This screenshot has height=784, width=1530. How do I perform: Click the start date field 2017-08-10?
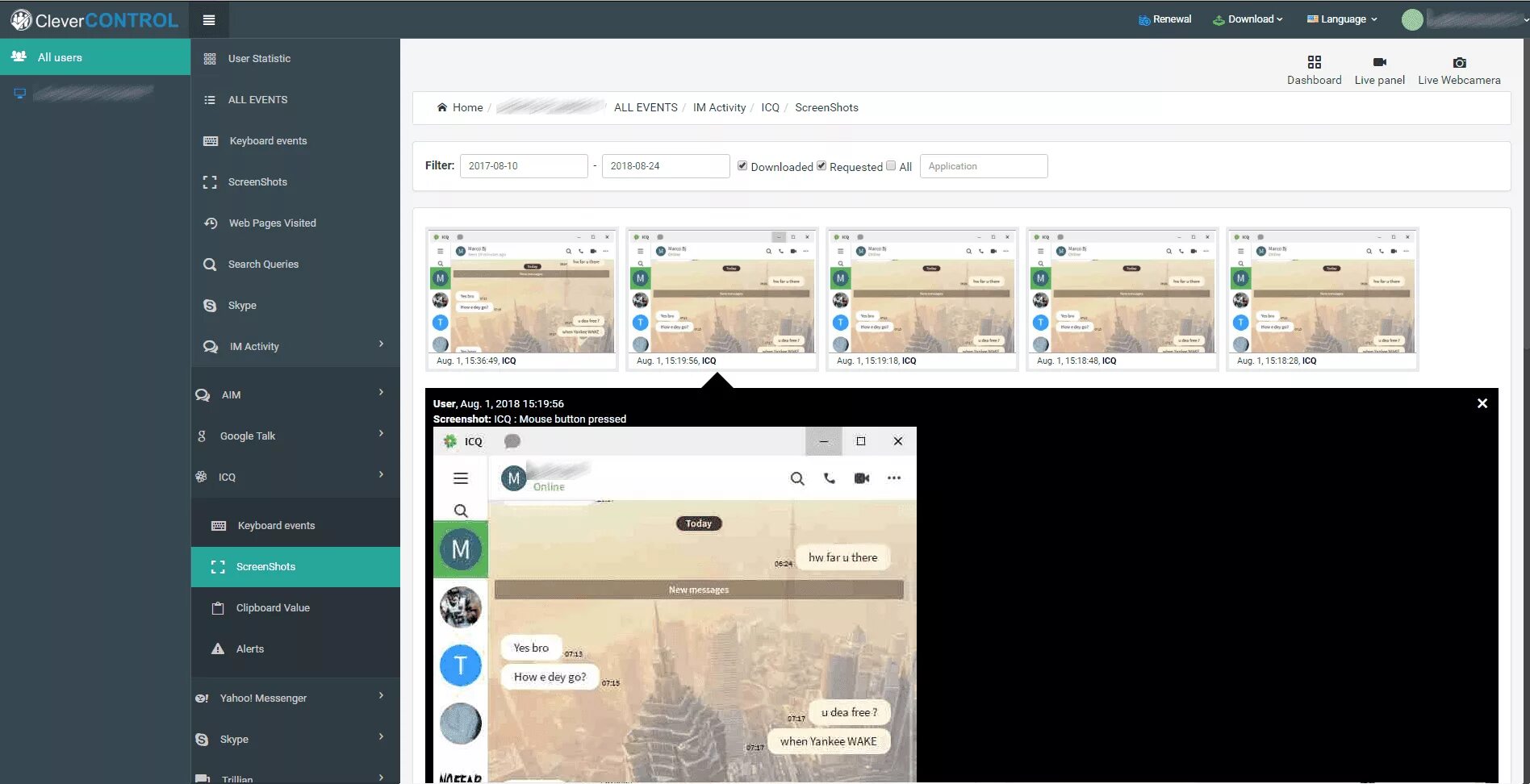[524, 166]
